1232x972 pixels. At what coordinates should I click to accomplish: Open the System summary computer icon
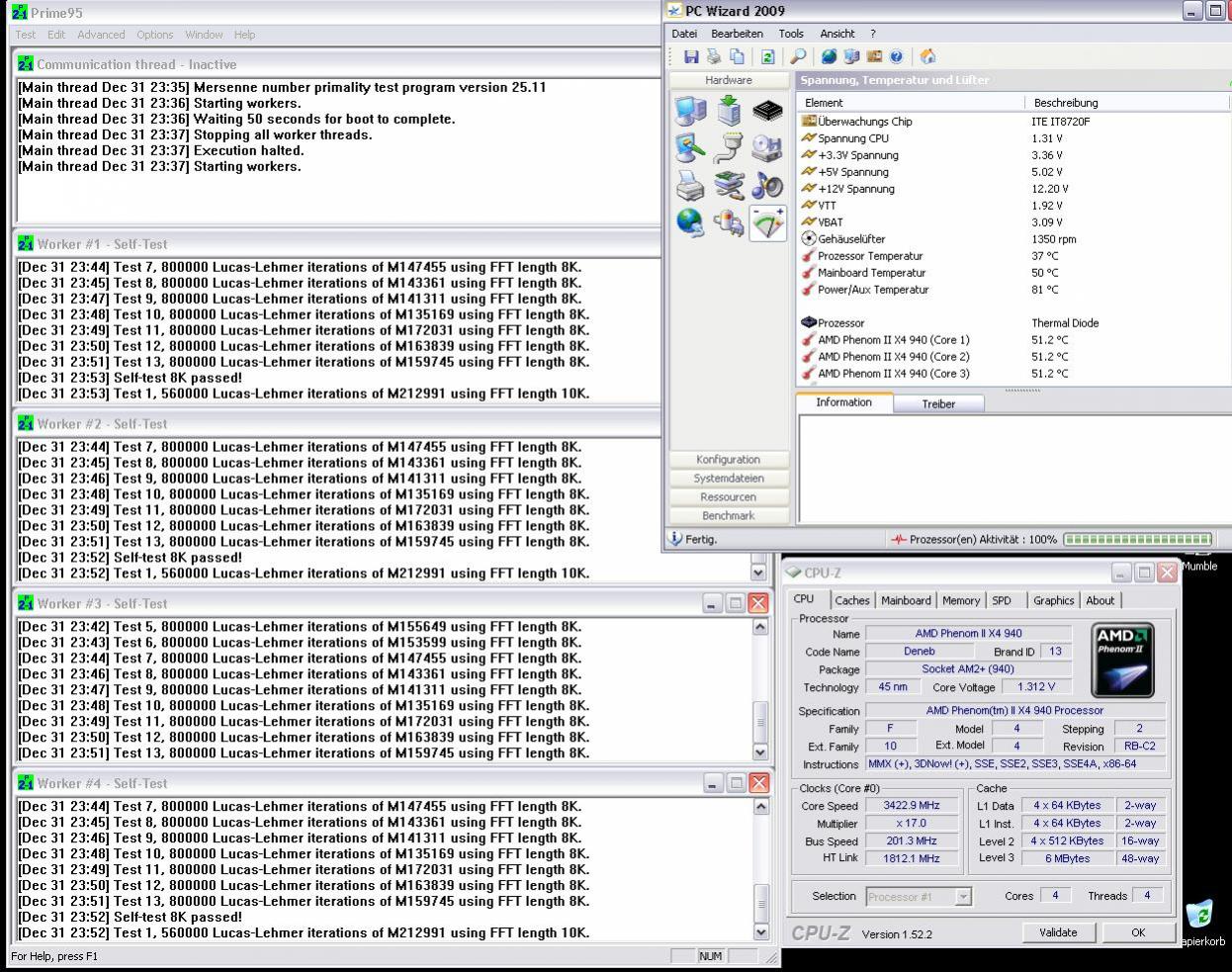pos(690,111)
